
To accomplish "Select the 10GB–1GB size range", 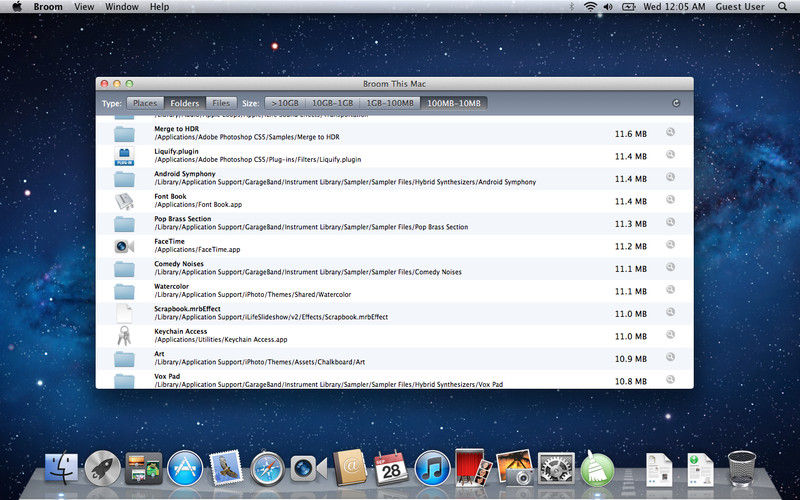I will pos(332,103).
